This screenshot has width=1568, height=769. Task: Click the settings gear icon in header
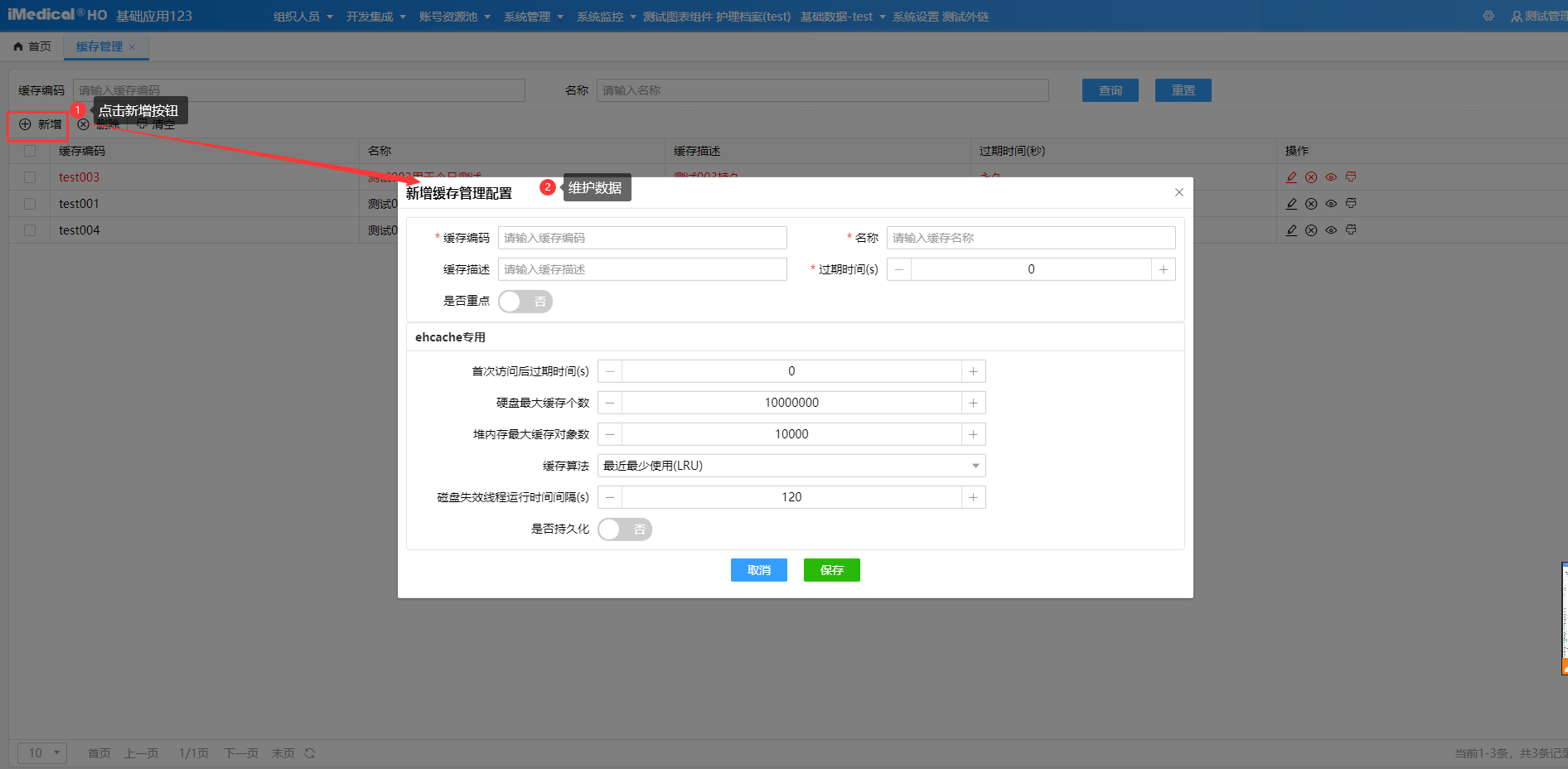[x=1488, y=16]
